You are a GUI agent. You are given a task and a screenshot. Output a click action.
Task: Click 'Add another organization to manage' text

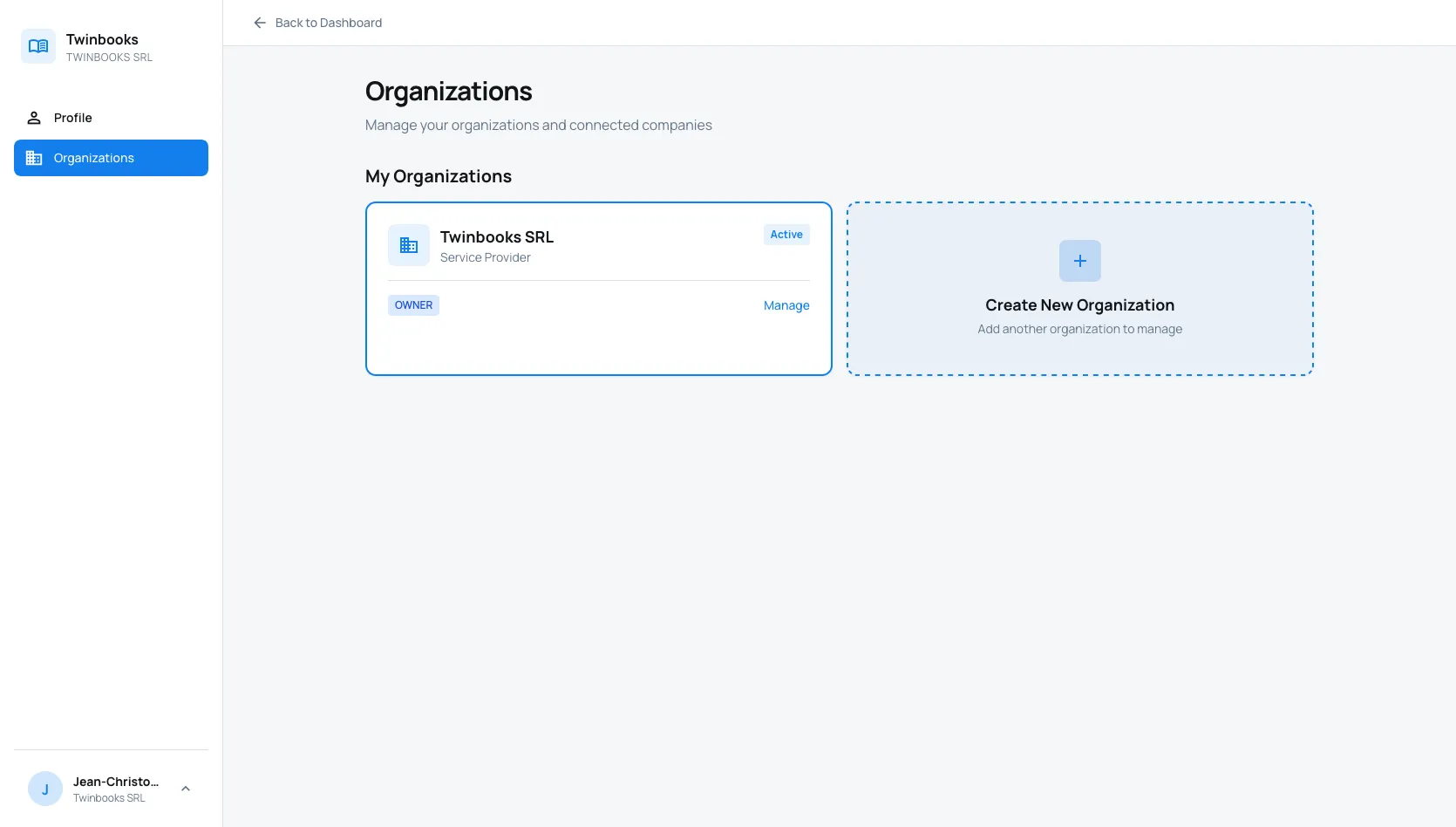tap(1080, 329)
